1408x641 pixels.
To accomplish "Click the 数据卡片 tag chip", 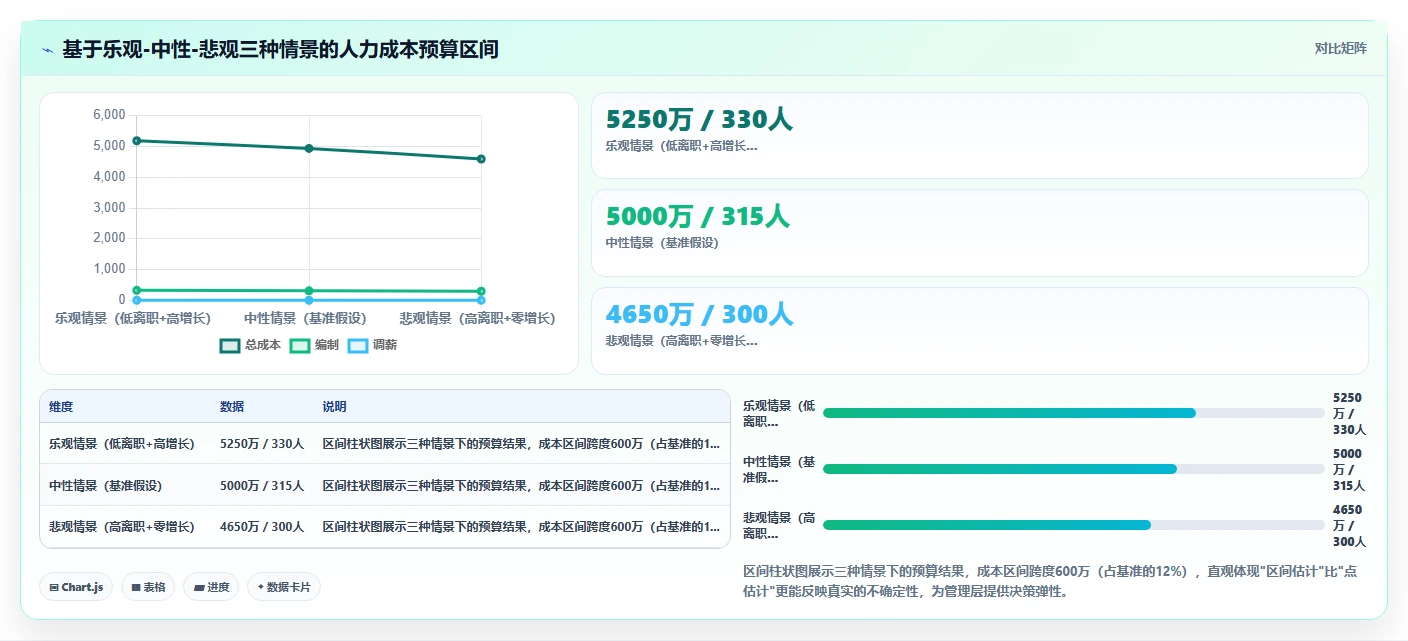I will pyautogui.click(x=284, y=587).
